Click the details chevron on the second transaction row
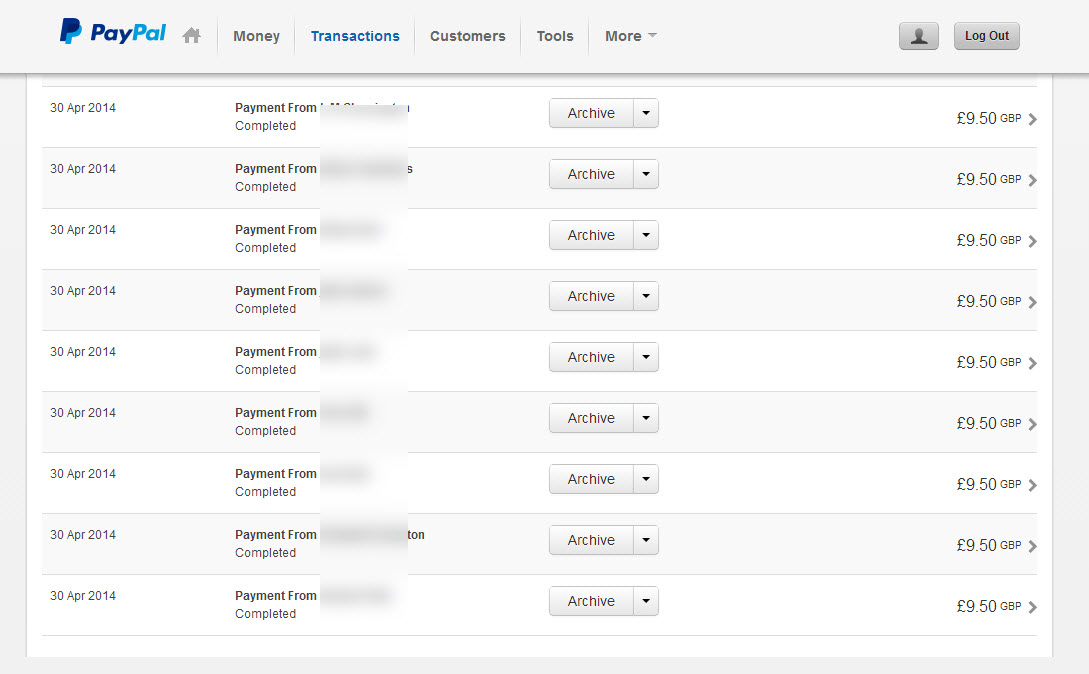The image size is (1089, 674). point(1033,180)
